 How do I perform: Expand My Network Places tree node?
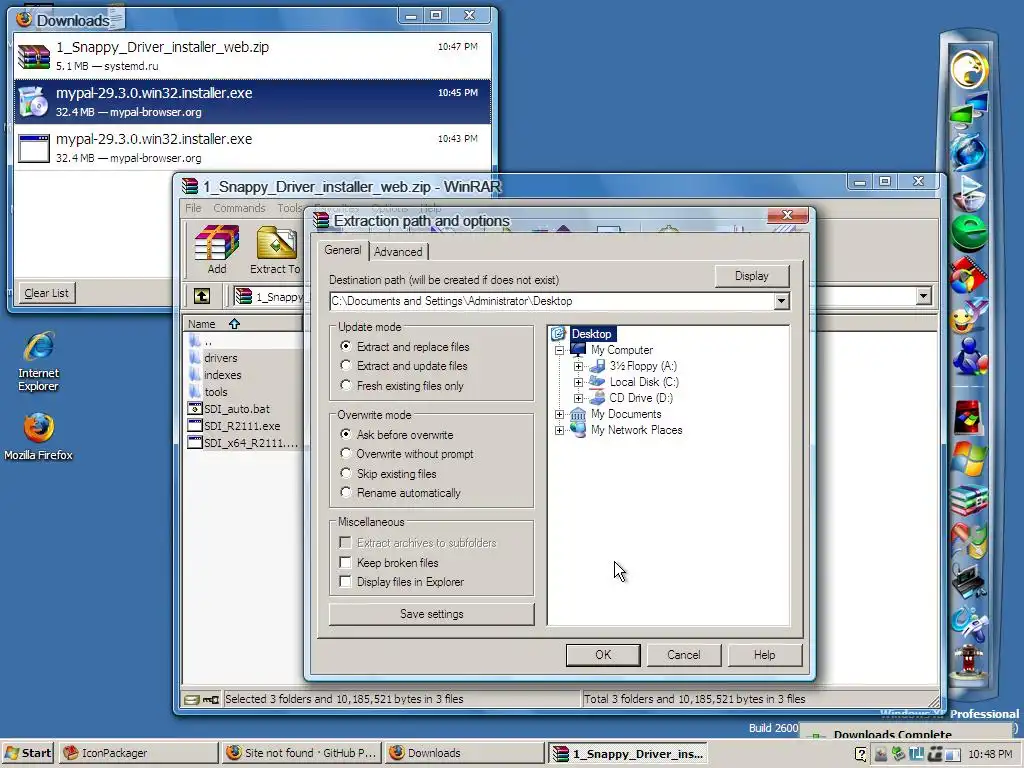(559, 430)
